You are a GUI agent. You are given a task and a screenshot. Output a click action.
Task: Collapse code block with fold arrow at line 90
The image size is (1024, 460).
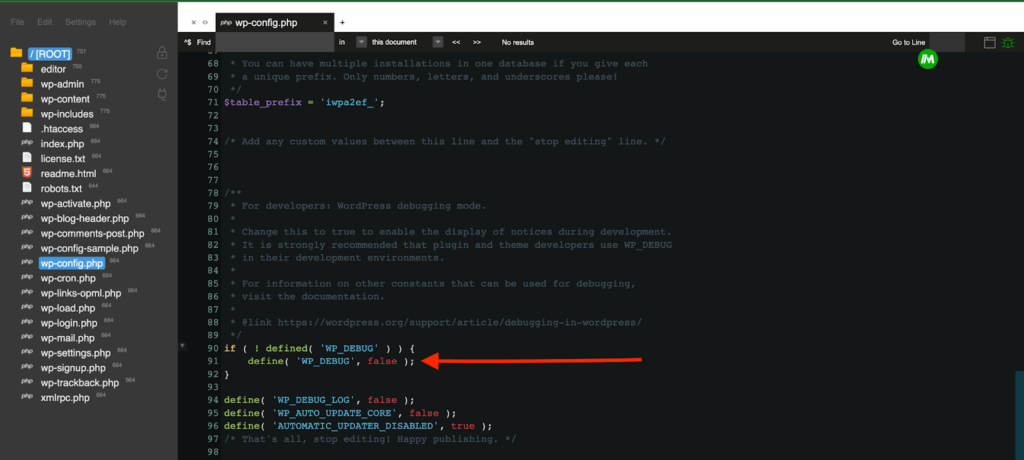click(183, 345)
